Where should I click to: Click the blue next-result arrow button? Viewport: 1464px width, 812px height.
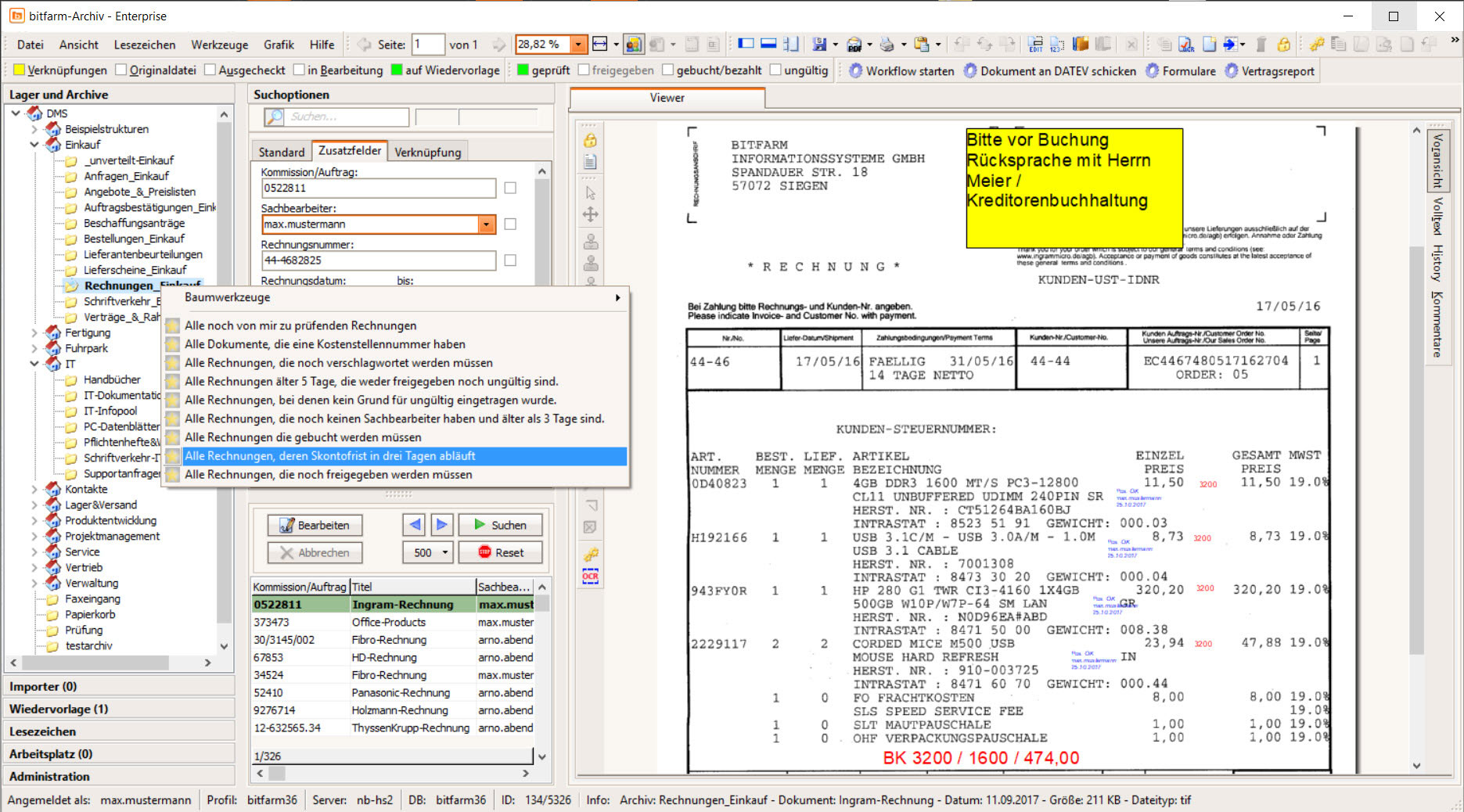point(441,525)
